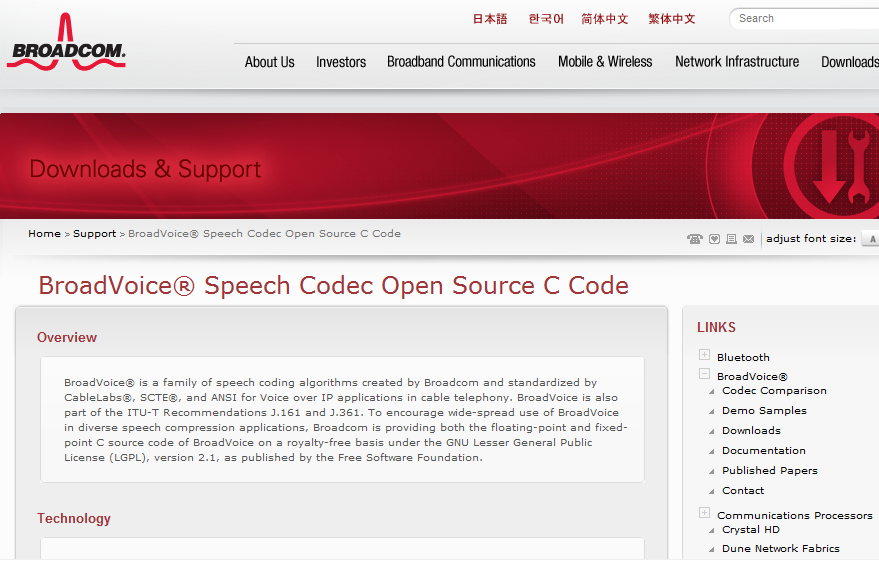The width and height of the screenshot is (879, 561).
Task: Open the BroadVoice® sidebar link
Action: 752,377
